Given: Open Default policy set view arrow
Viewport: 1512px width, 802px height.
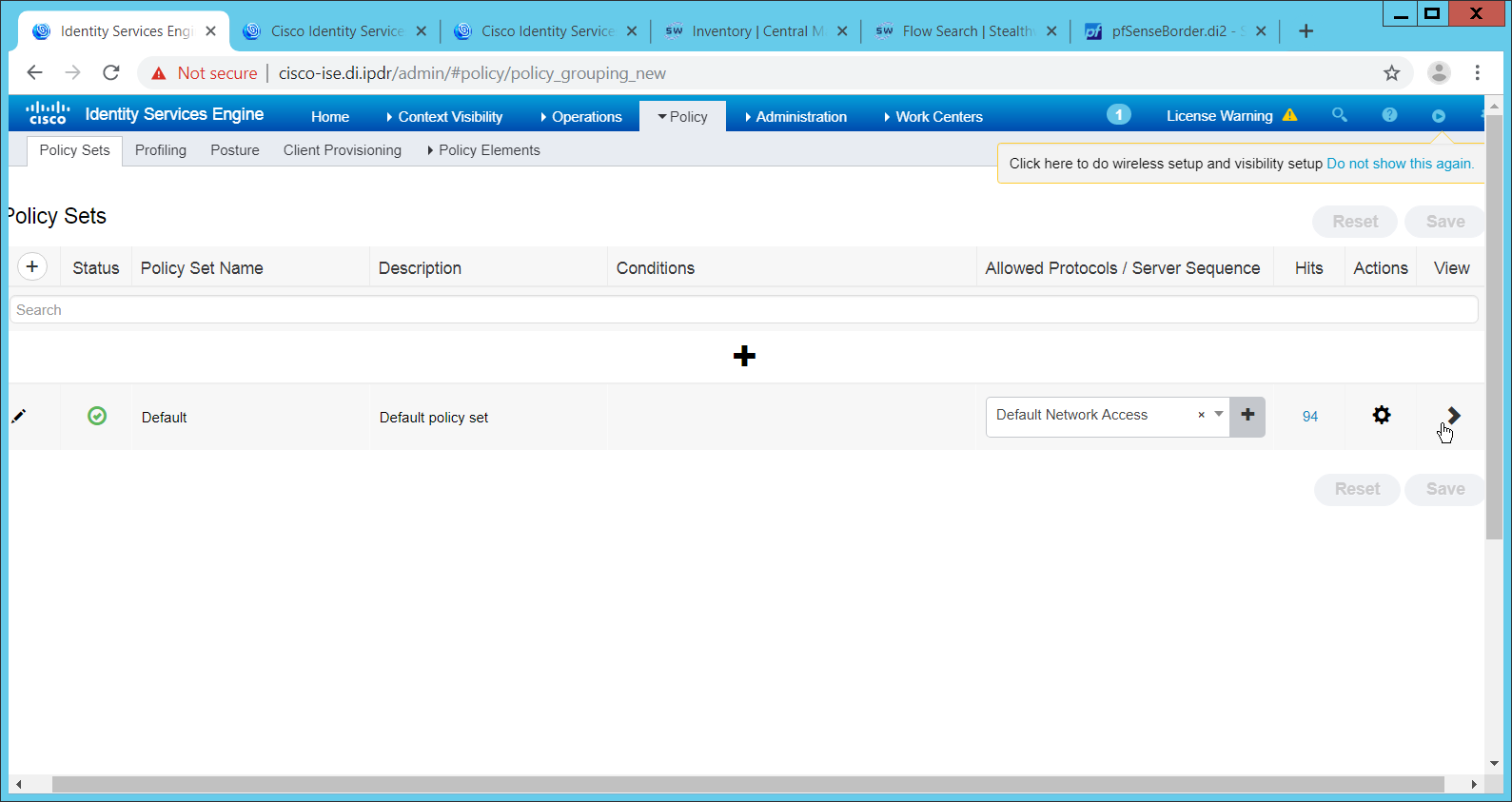Looking at the screenshot, I should [1453, 415].
